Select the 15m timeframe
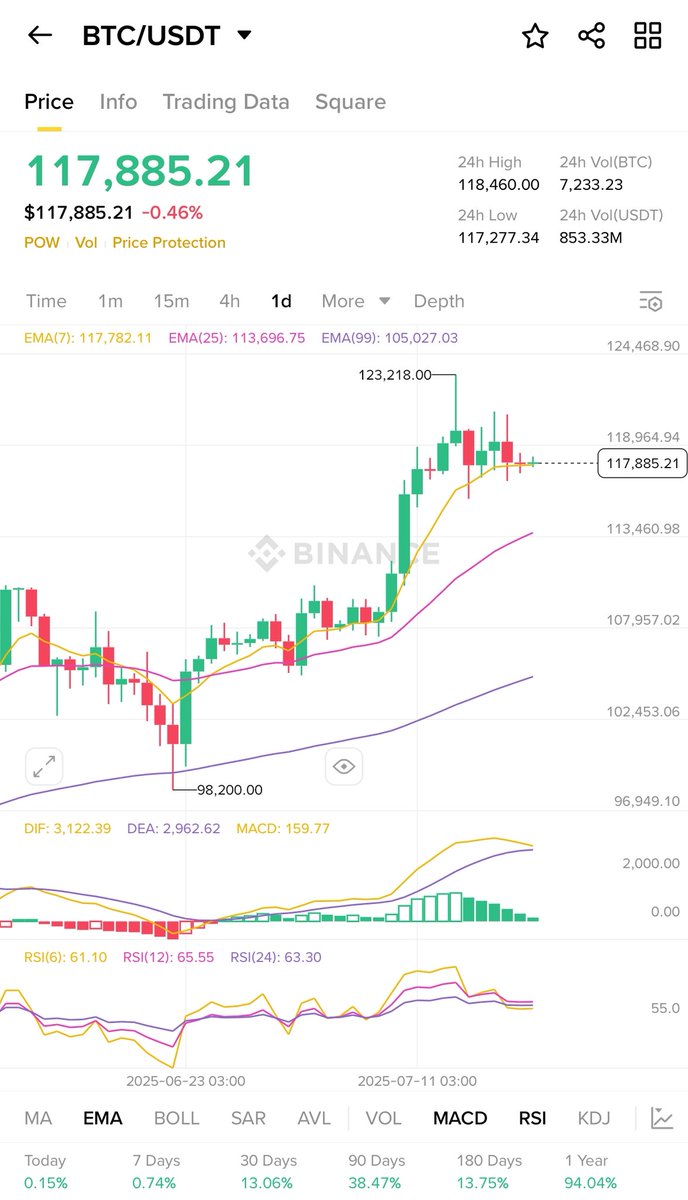This screenshot has height=1200, width=688. [171, 301]
